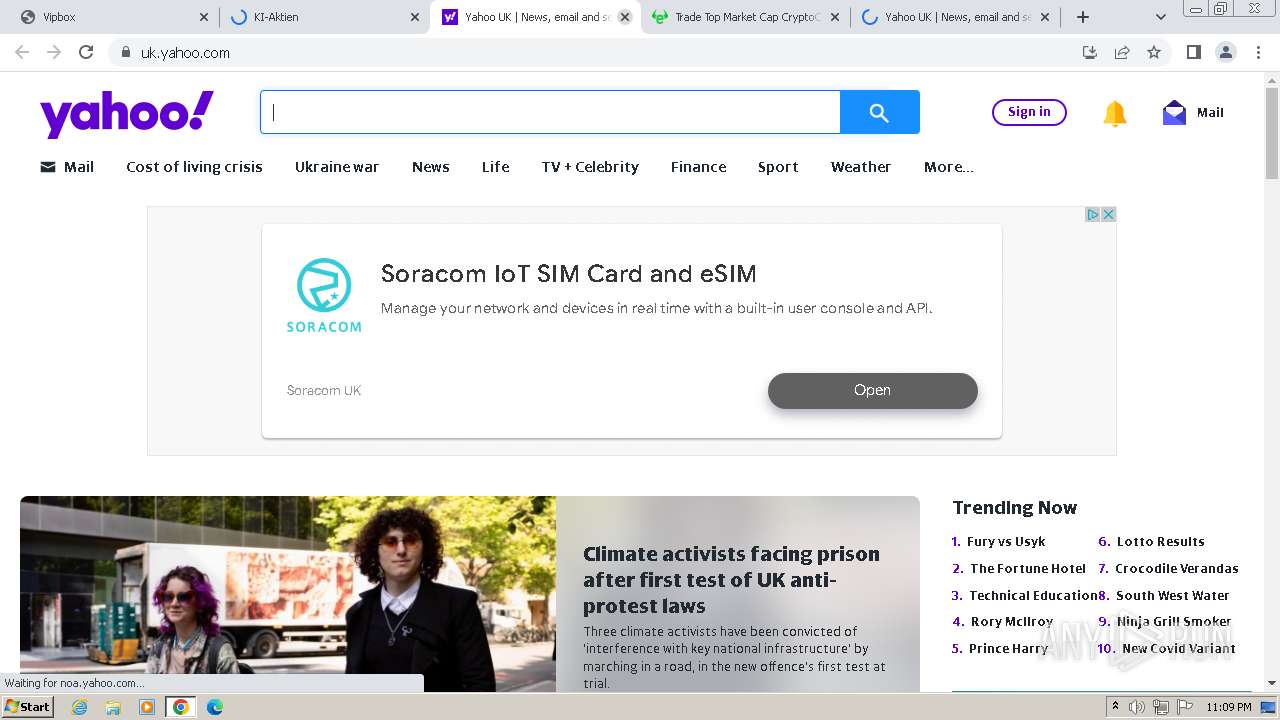This screenshot has width=1280, height=720.
Task: Expand the More... navigation menu
Action: 949,167
